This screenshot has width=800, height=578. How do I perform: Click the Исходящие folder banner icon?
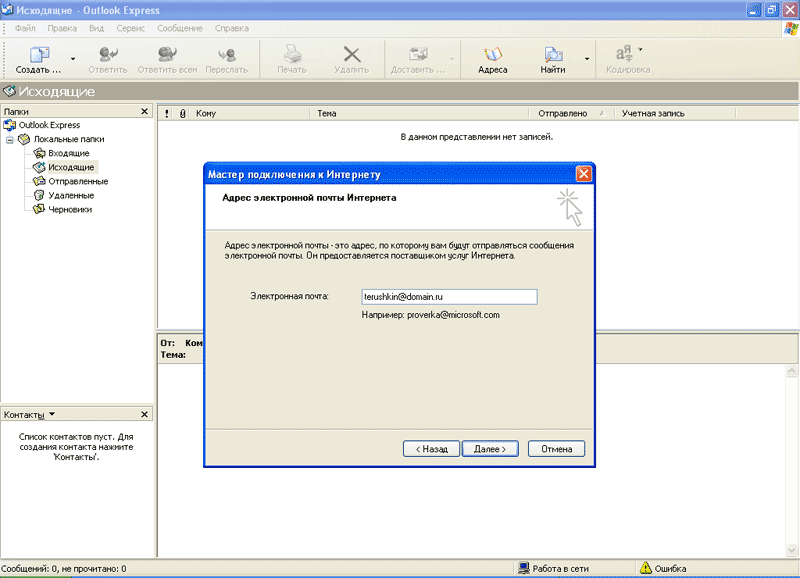(x=9, y=91)
